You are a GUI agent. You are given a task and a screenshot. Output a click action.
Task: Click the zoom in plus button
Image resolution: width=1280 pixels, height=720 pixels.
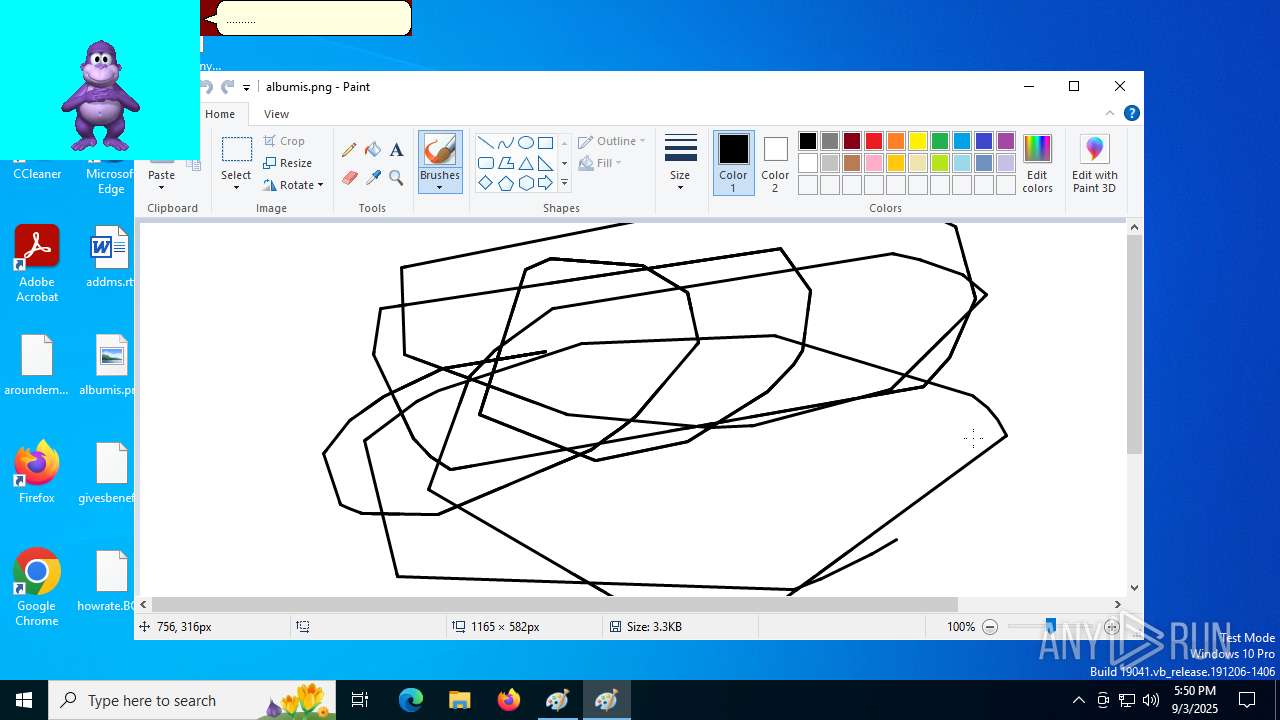pyautogui.click(x=1112, y=627)
